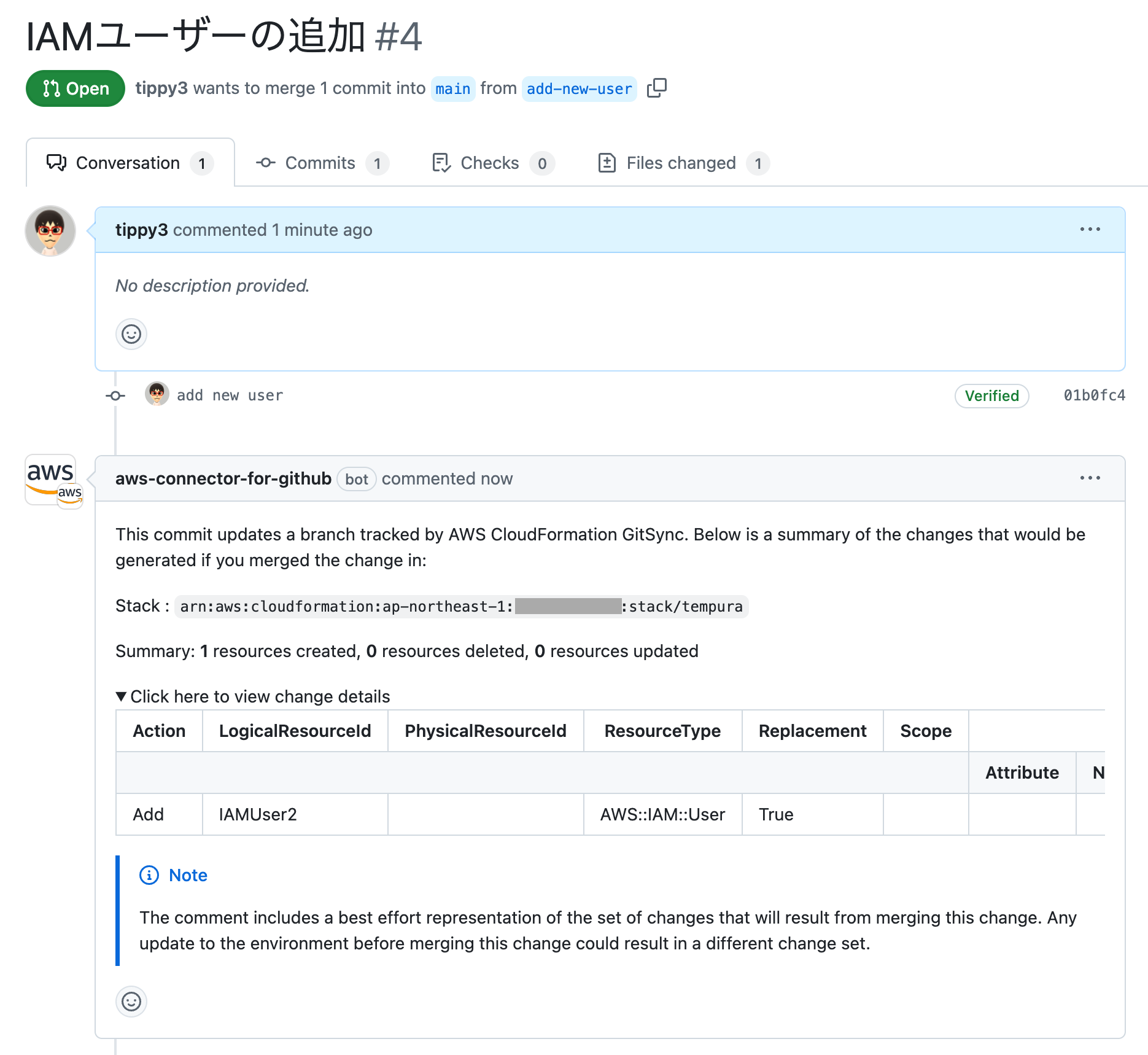The width and height of the screenshot is (1148, 1055).
Task: Click the ResourceType column header
Action: [663, 731]
